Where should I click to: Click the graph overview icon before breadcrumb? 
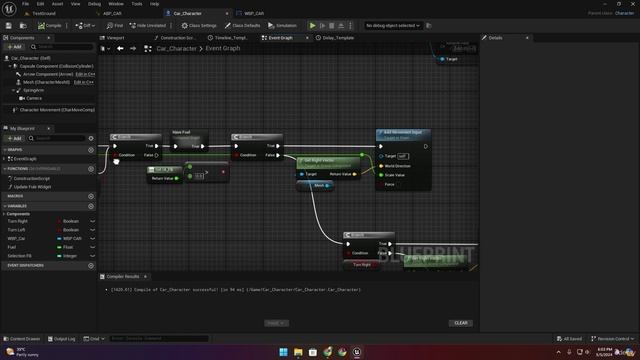[148, 49]
